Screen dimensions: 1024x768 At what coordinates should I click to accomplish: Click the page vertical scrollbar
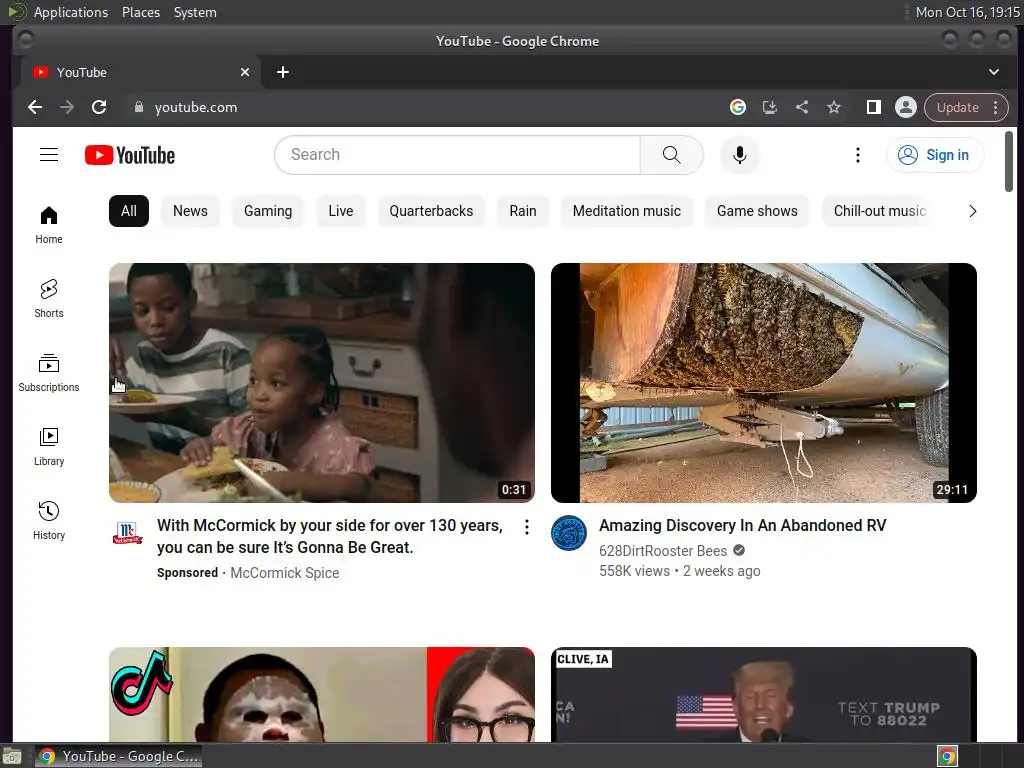pyautogui.click(x=1009, y=161)
